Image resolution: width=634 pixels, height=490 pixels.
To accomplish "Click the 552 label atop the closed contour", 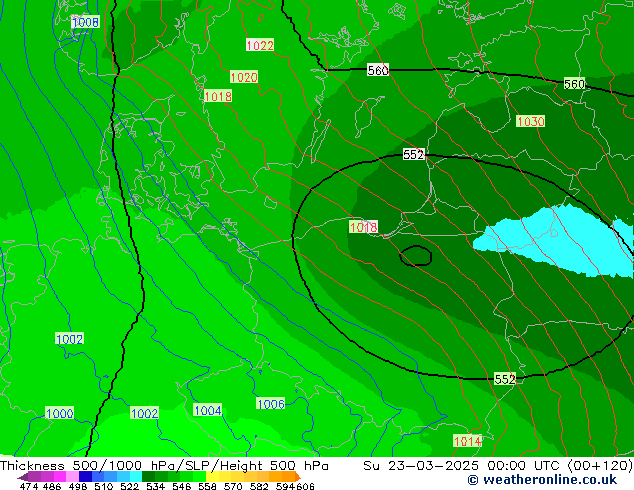I will pos(413,154).
